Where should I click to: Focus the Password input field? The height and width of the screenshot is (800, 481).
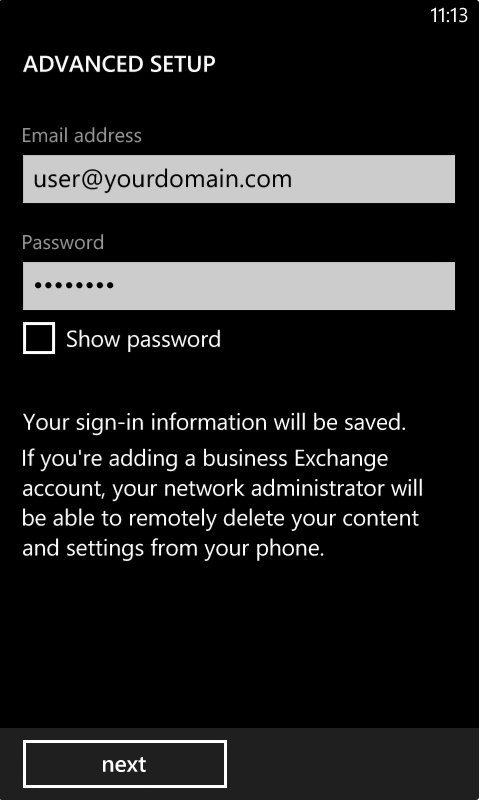[239, 286]
